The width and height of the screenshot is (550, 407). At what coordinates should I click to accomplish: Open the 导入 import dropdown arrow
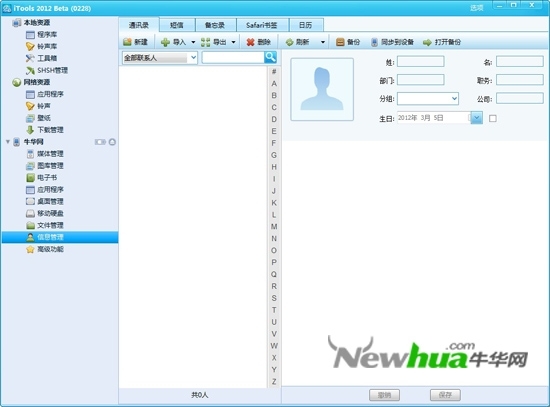click(193, 42)
